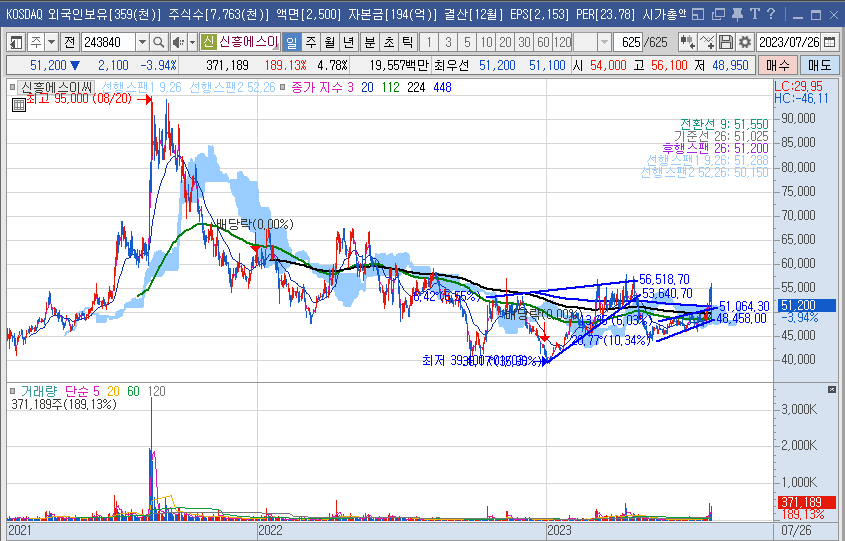The image size is (845, 541).
Task: Pin the window with the pushpin icon
Action: point(737,15)
